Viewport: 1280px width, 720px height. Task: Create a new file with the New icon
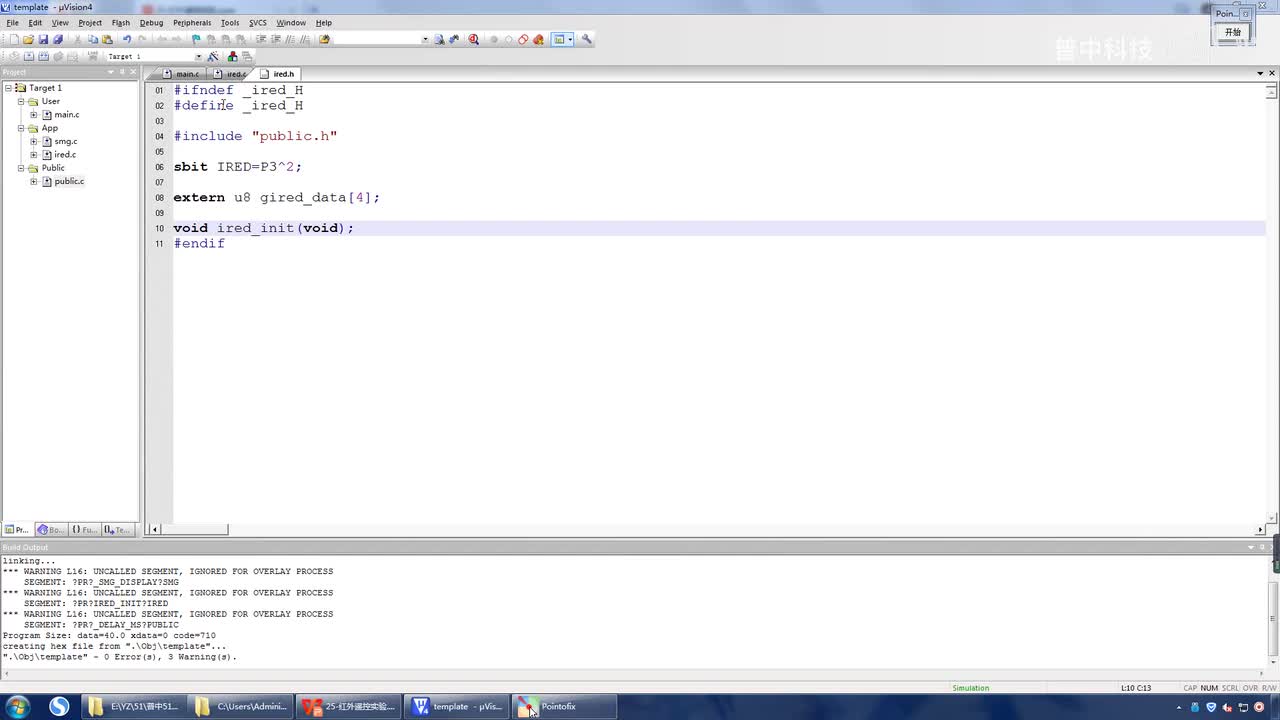pos(14,40)
